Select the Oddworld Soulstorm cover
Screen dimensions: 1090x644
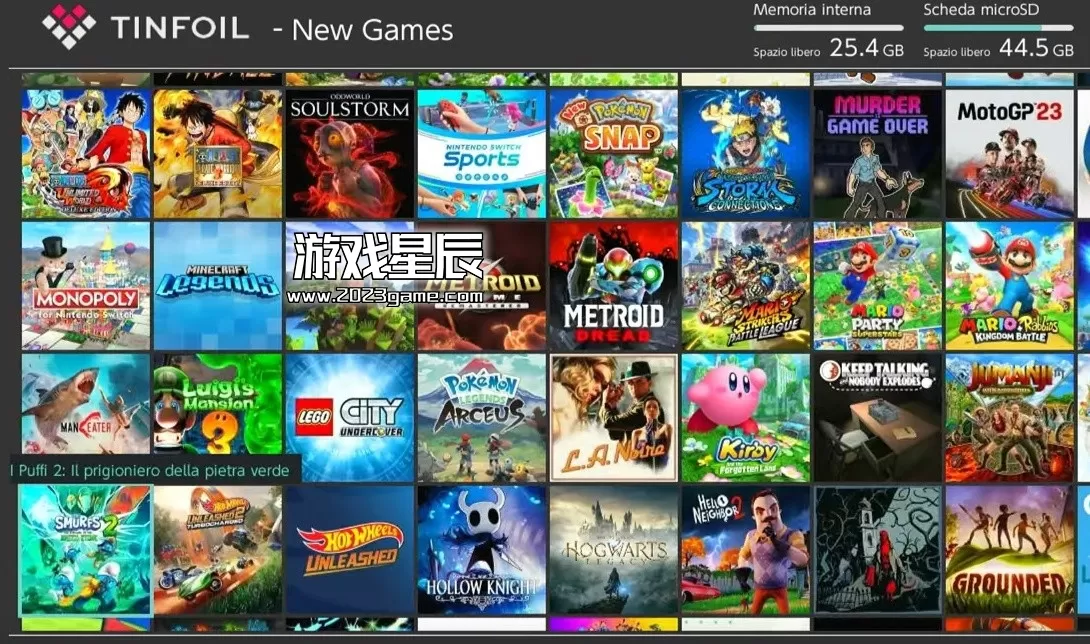pos(350,154)
